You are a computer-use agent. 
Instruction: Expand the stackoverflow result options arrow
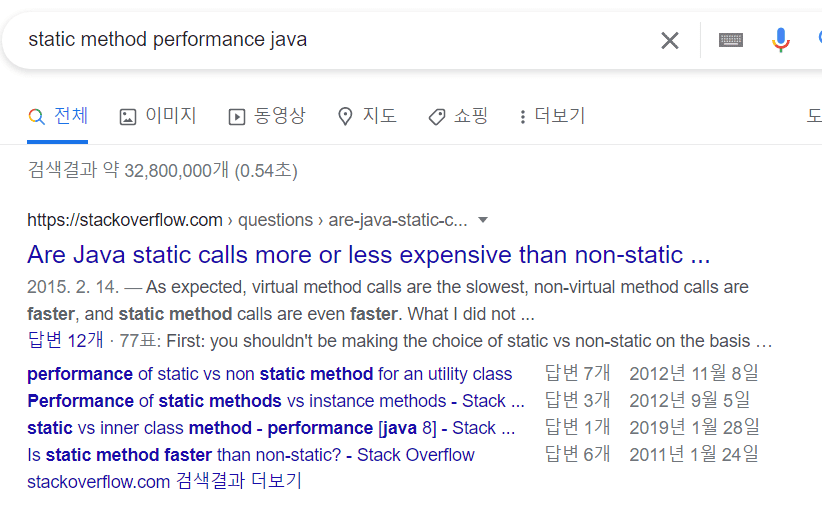click(x=483, y=220)
